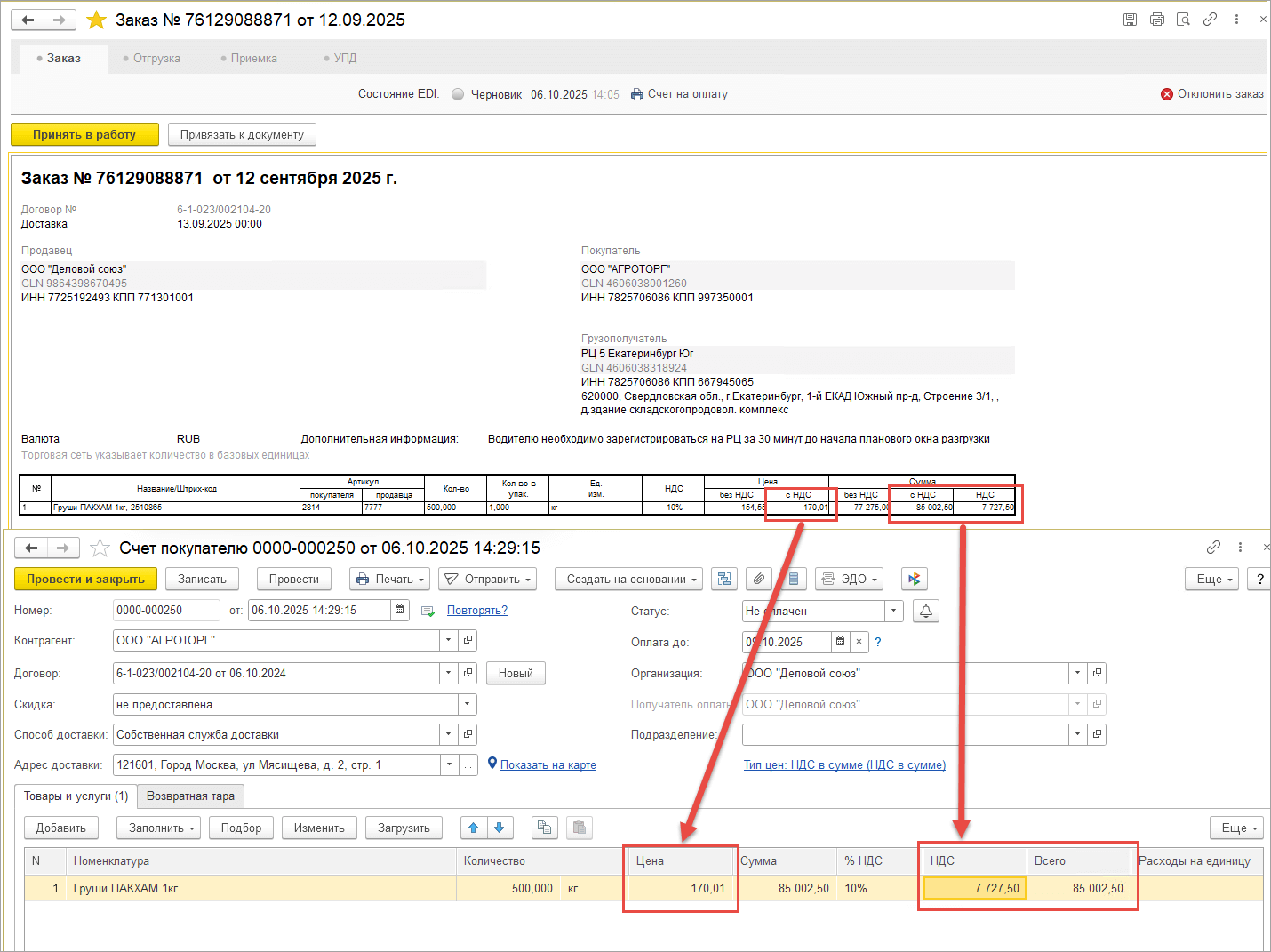Open the Печать dropdown menu
1271x952 pixels.
pyautogui.click(x=389, y=579)
